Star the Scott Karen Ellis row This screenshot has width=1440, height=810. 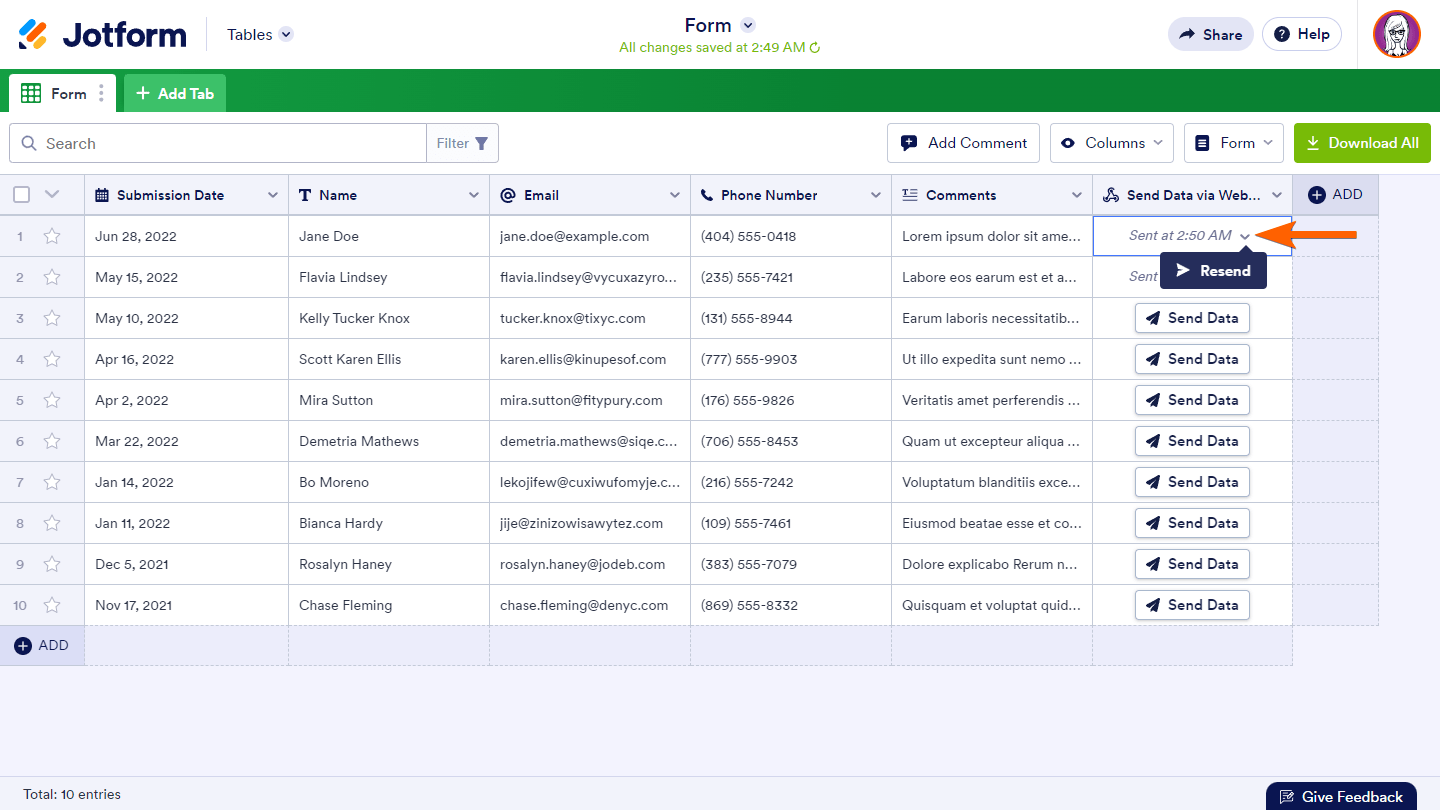[52, 359]
